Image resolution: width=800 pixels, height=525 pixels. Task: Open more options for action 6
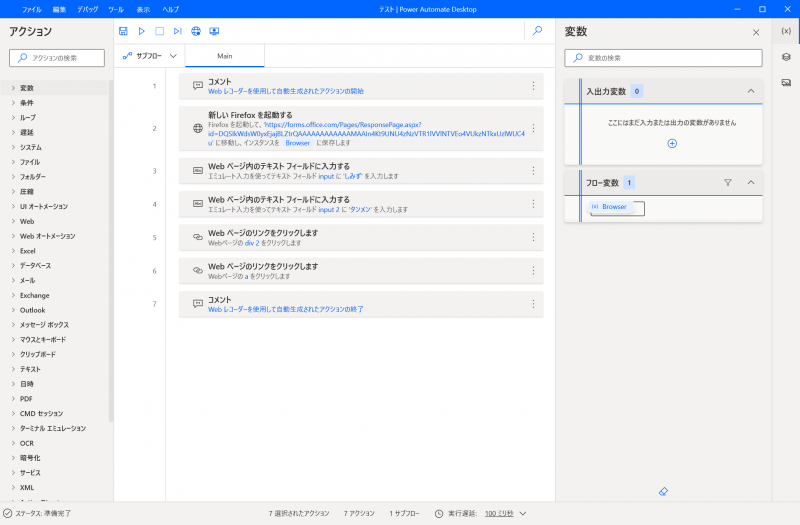pyautogui.click(x=533, y=270)
